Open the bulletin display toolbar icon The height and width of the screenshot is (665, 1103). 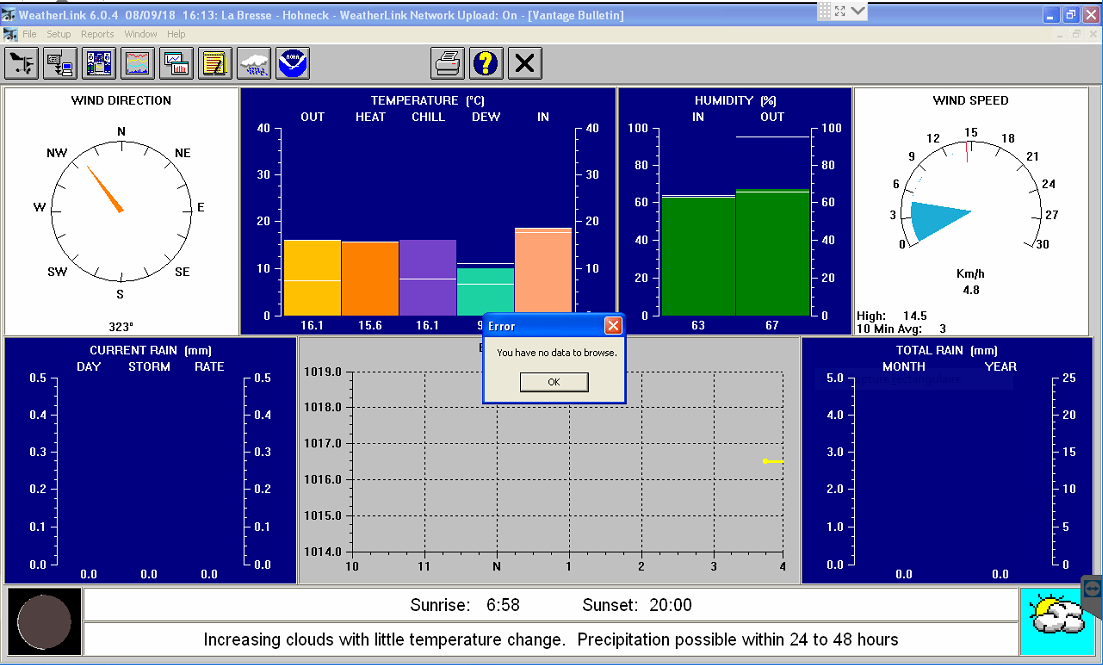pos(99,63)
